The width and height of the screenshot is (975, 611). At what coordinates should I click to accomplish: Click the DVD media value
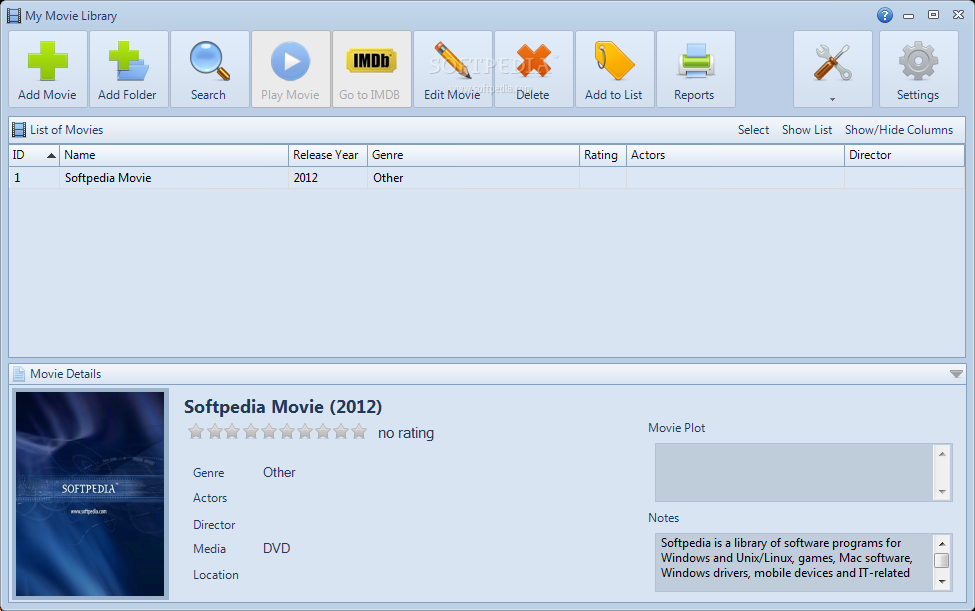[x=277, y=548]
